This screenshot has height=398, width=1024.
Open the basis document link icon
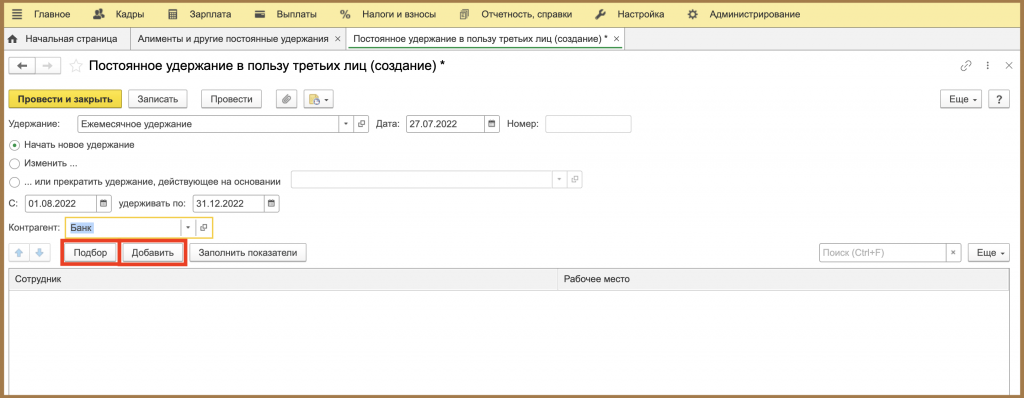[x=575, y=179]
